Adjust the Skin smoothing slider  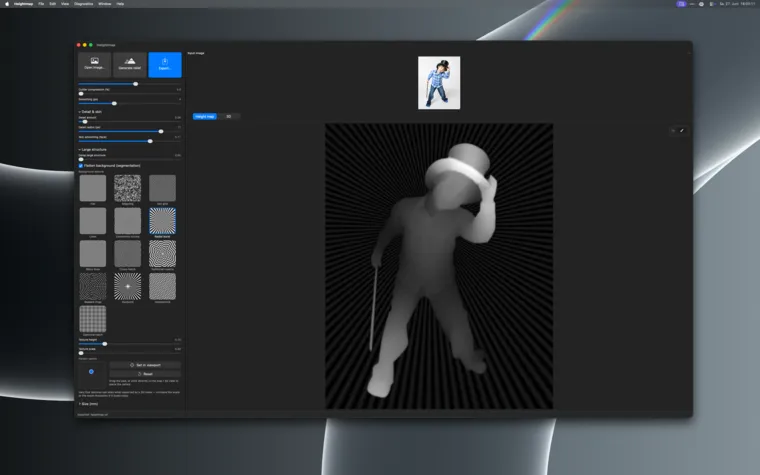point(129,141)
